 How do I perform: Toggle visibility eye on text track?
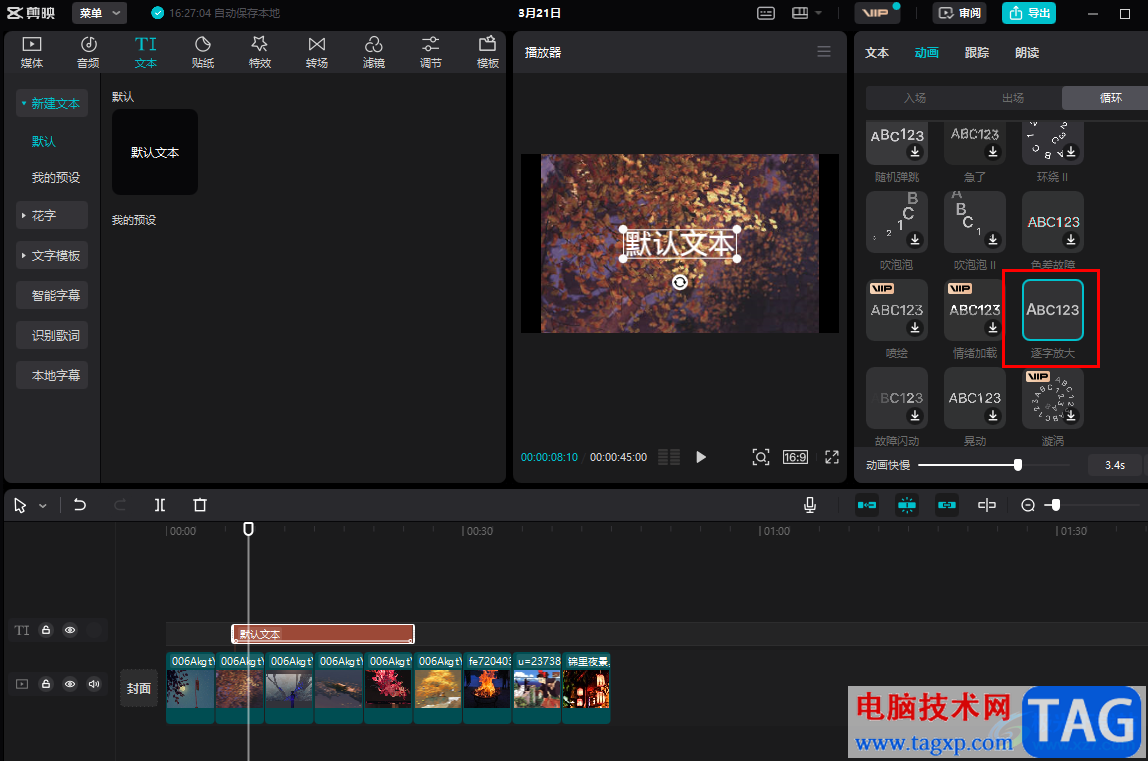(x=70, y=631)
